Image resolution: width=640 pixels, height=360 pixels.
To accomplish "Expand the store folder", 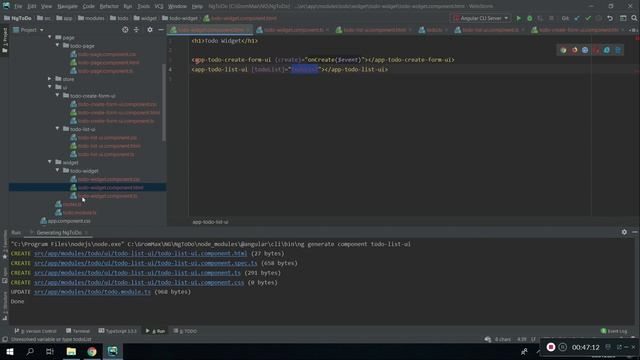I will click(x=50, y=79).
